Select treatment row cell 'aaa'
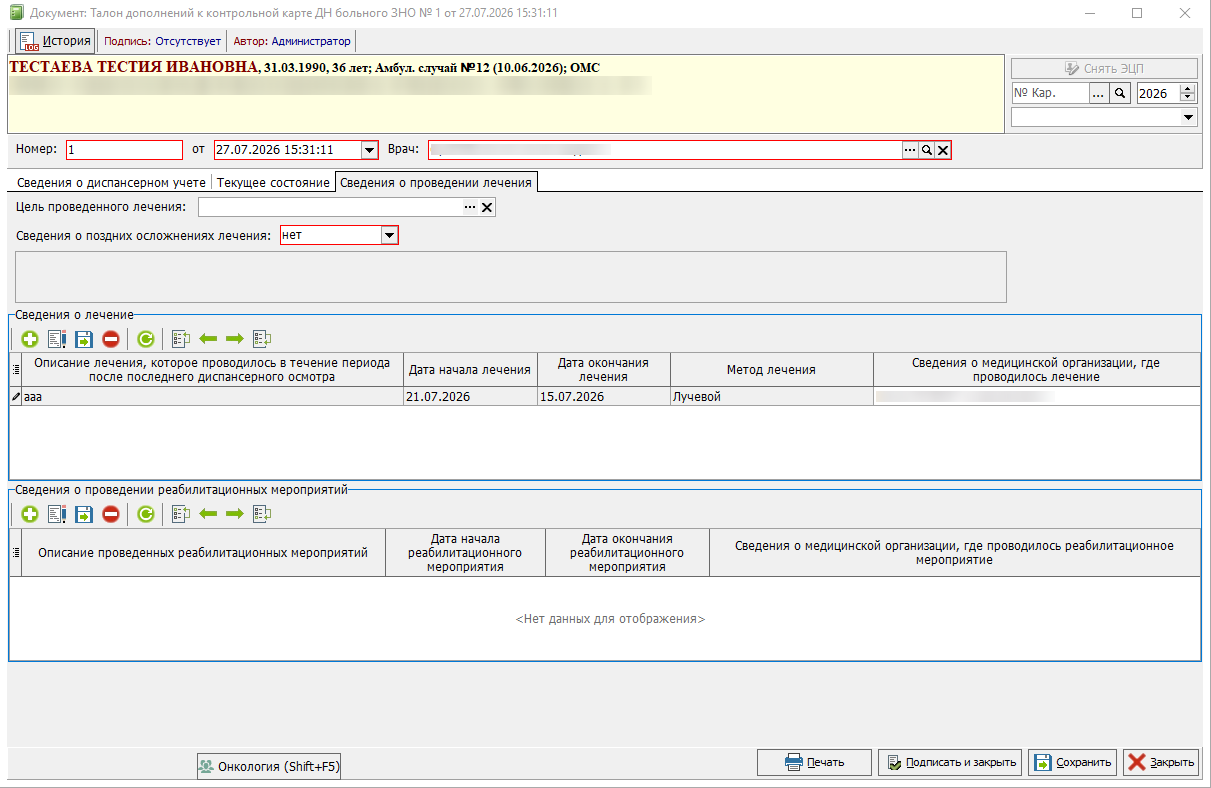 (213, 397)
